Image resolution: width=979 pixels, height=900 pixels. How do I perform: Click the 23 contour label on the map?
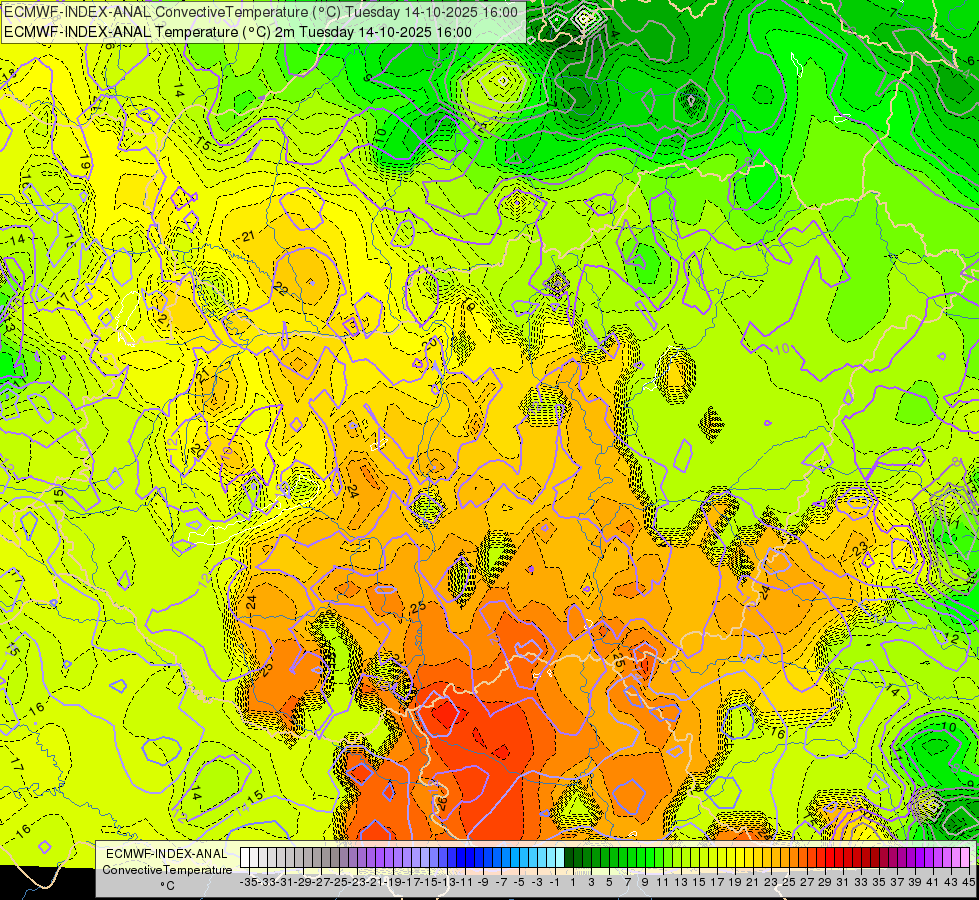(861, 549)
